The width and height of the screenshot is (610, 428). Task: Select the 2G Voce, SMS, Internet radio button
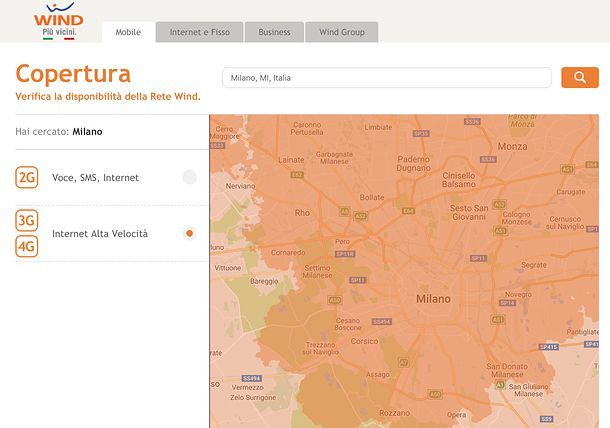189,177
